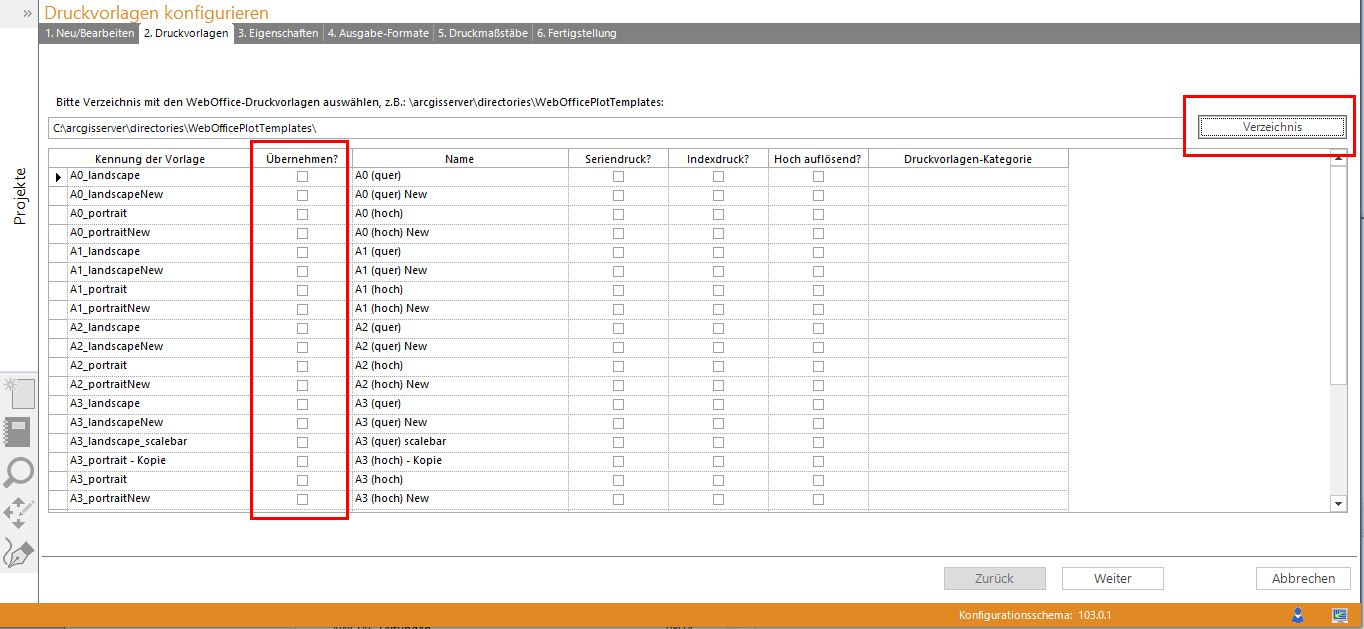Click the blue user icon in status bar

[1298, 615]
